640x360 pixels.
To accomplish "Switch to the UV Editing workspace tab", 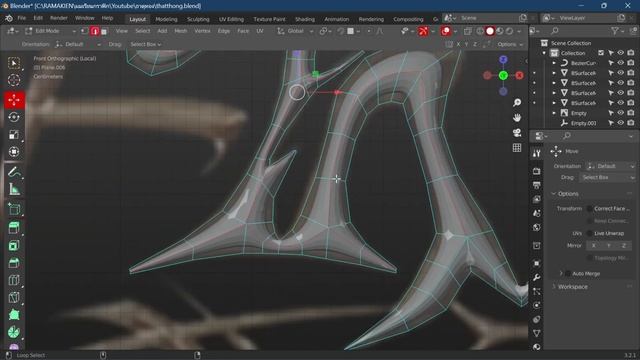I will (231, 19).
